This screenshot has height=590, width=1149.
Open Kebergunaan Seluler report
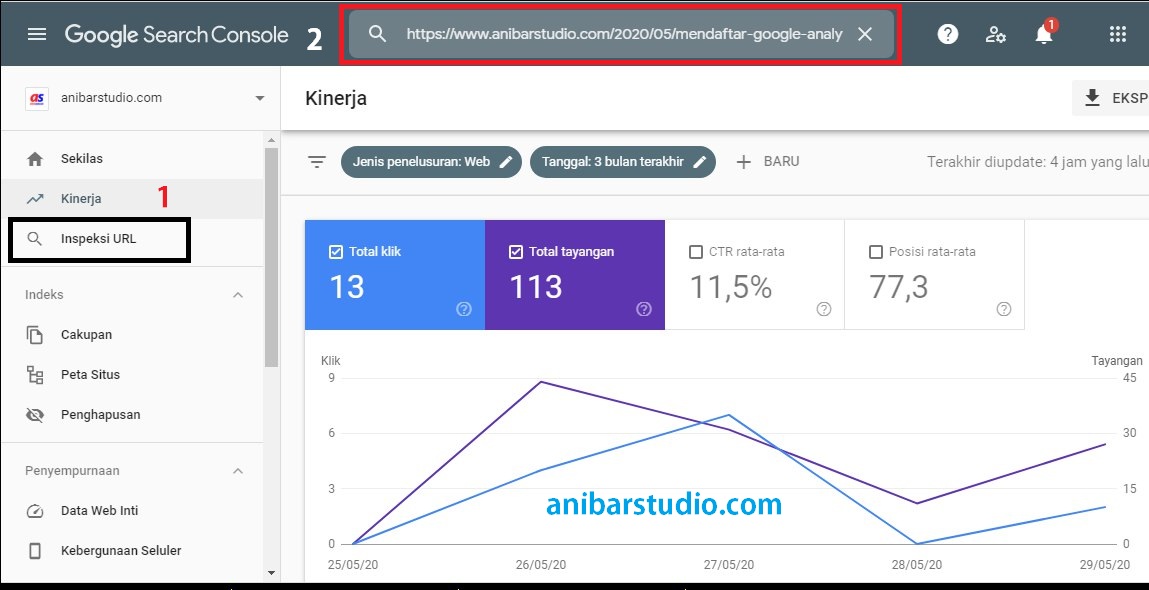click(x=132, y=550)
